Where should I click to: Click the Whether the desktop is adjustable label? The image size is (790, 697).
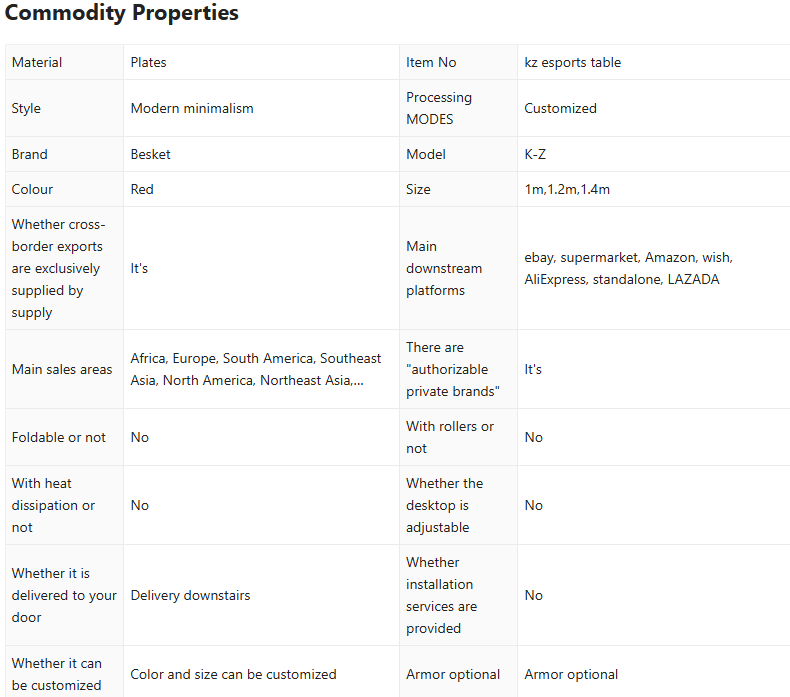pos(445,505)
